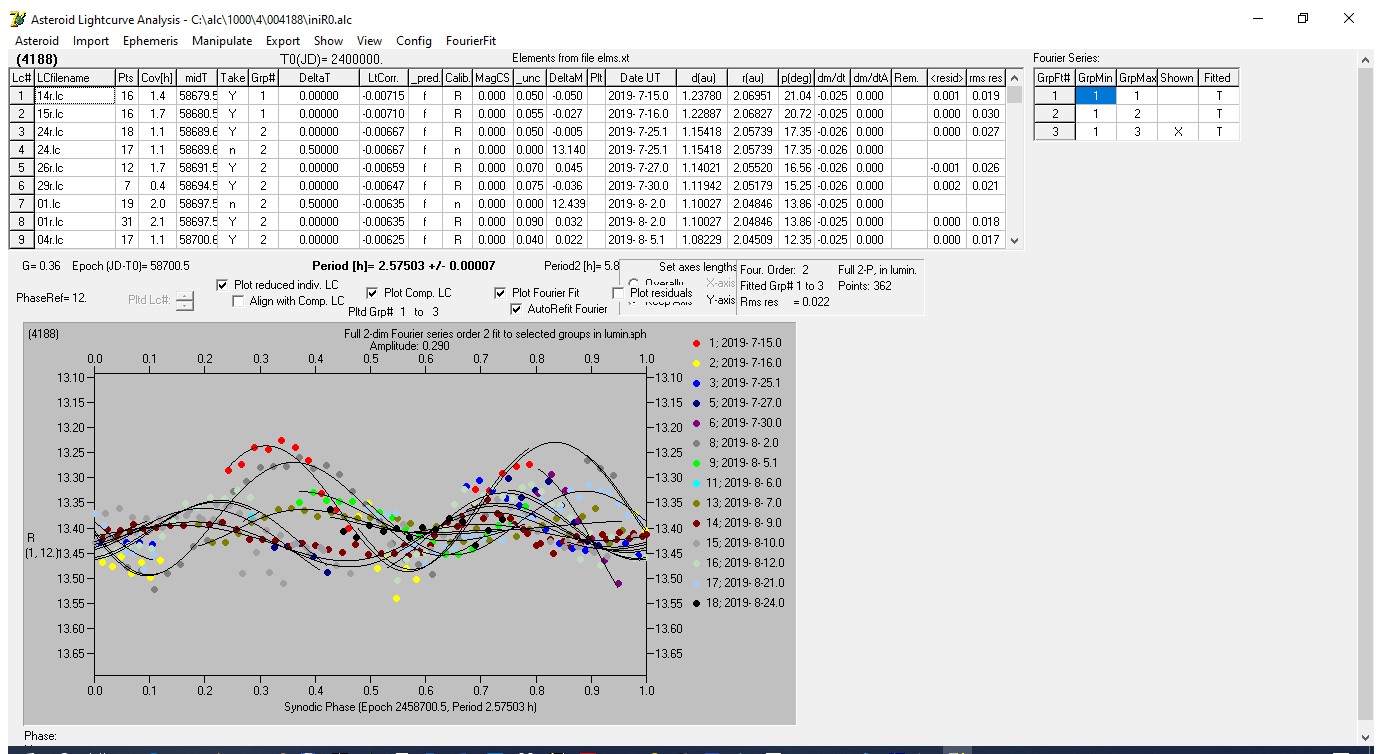
Task: Enable Plot residuals checkbox
Action: pos(618,293)
